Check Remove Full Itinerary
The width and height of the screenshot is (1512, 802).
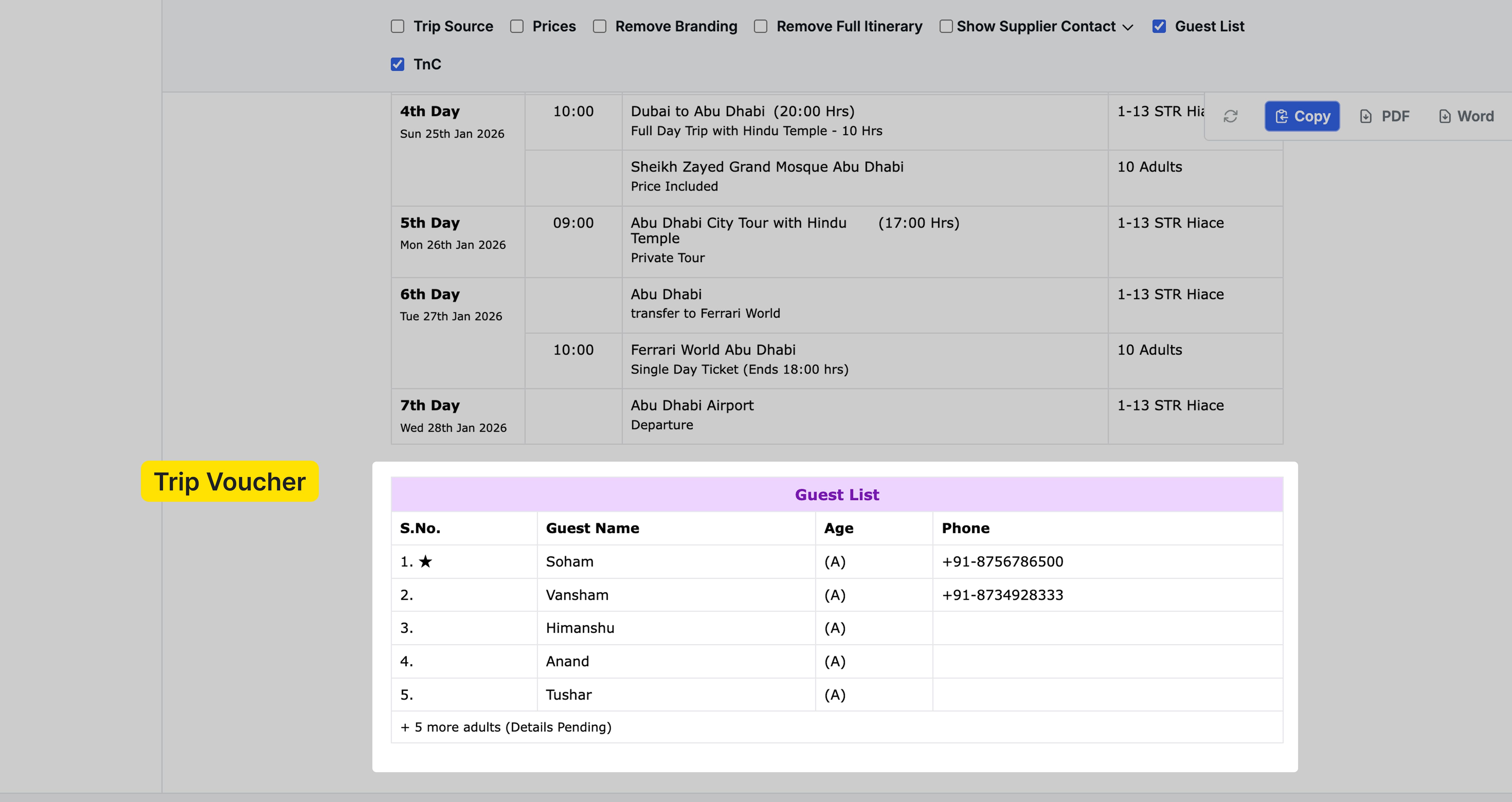click(x=760, y=26)
